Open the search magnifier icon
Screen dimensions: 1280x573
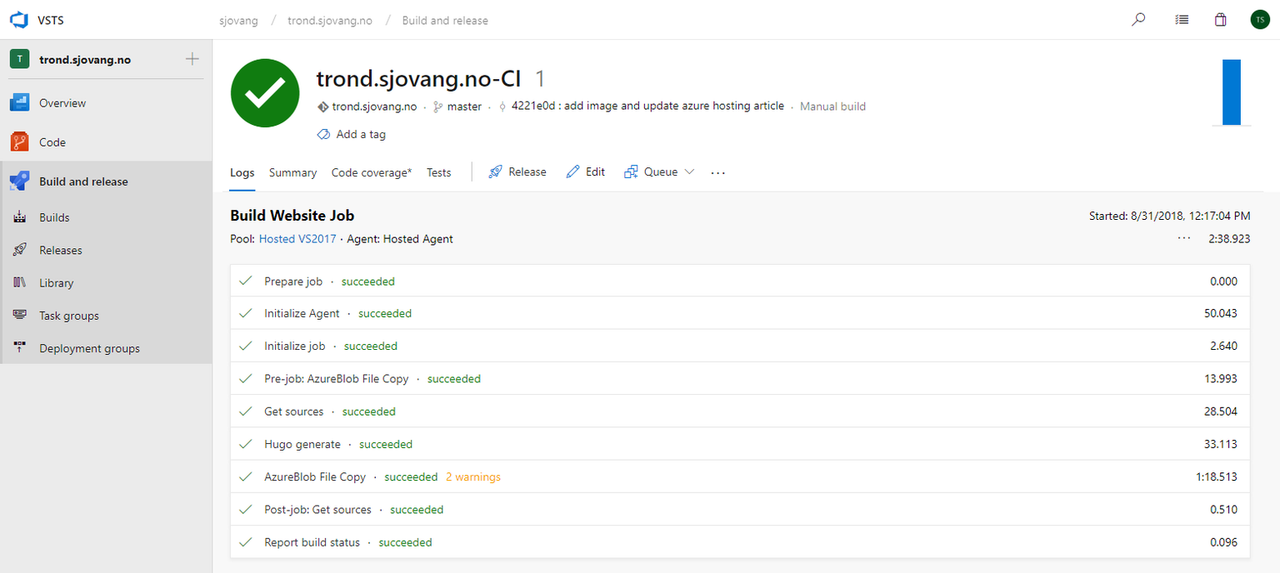point(1138,19)
